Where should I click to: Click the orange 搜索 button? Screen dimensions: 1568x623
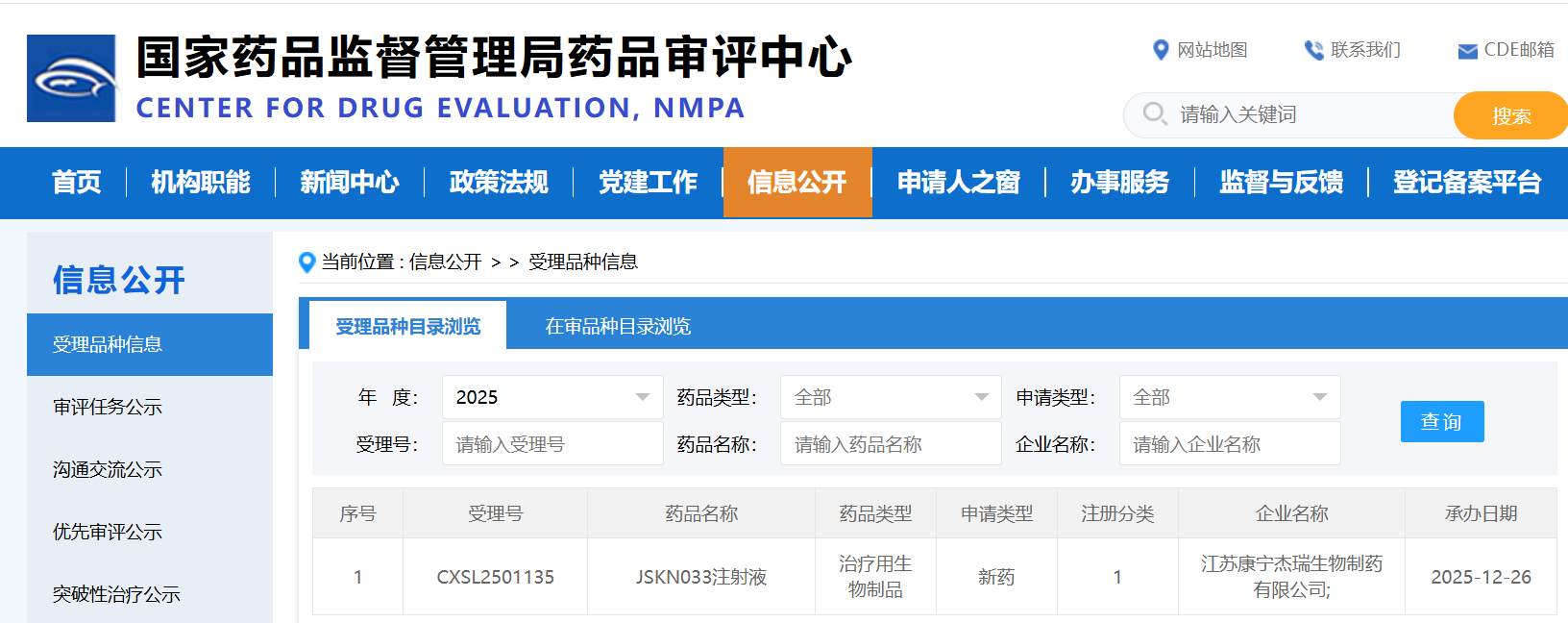coord(1509,115)
